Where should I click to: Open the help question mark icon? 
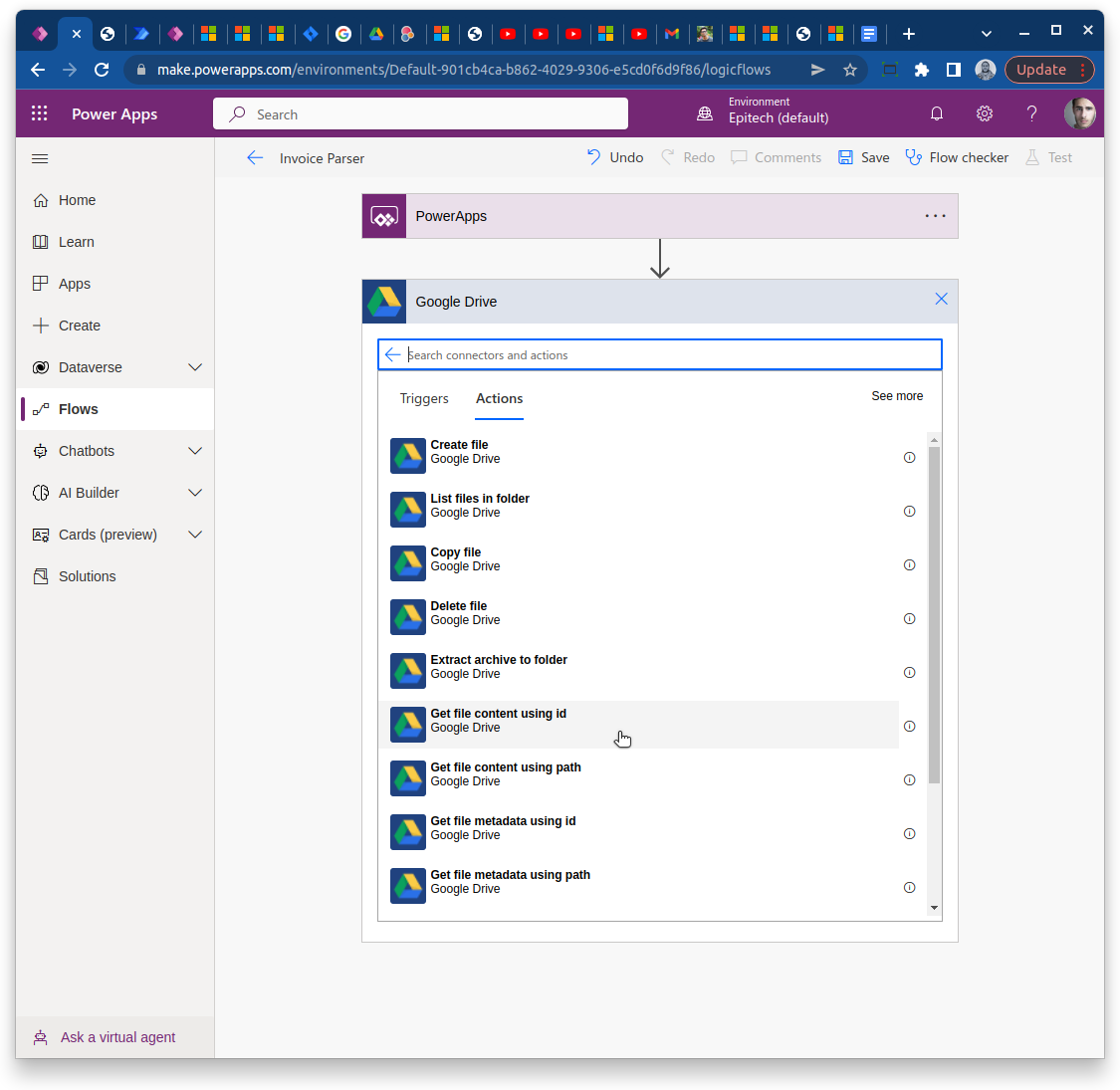point(1031,113)
